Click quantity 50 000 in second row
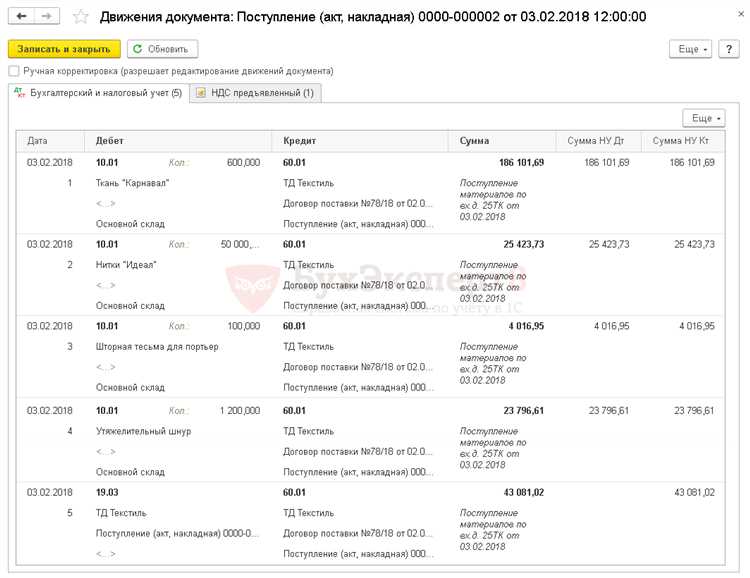 [x=240, y=244]
